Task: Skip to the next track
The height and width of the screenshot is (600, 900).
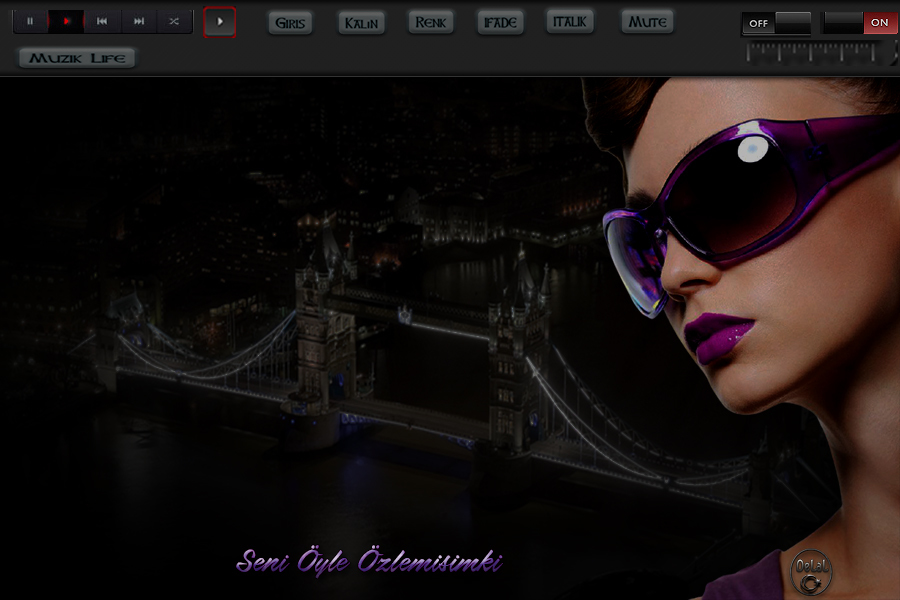Action: click(x=139, y=21)
